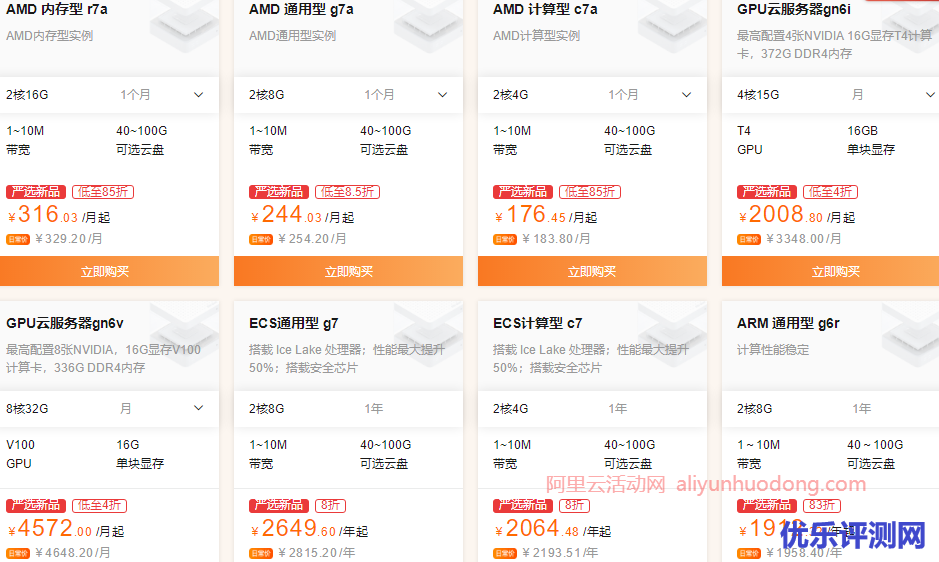The image size is (939, 562).
Task: Click the 日常价 icon next to ¥254.20/月
Action: point(261,240)
